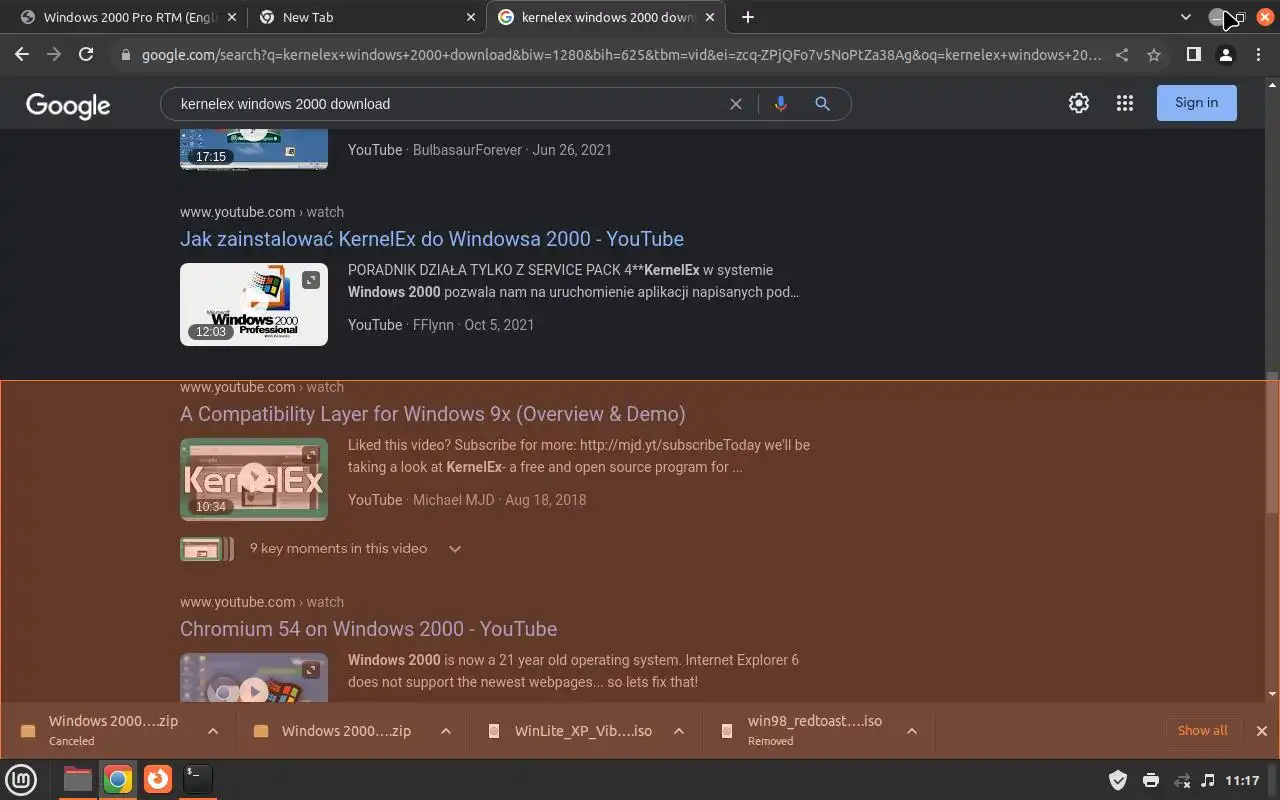Screen dimensions: 1280x800
Task: Click the security shield tray icon
Action: tap(1118, 780)
